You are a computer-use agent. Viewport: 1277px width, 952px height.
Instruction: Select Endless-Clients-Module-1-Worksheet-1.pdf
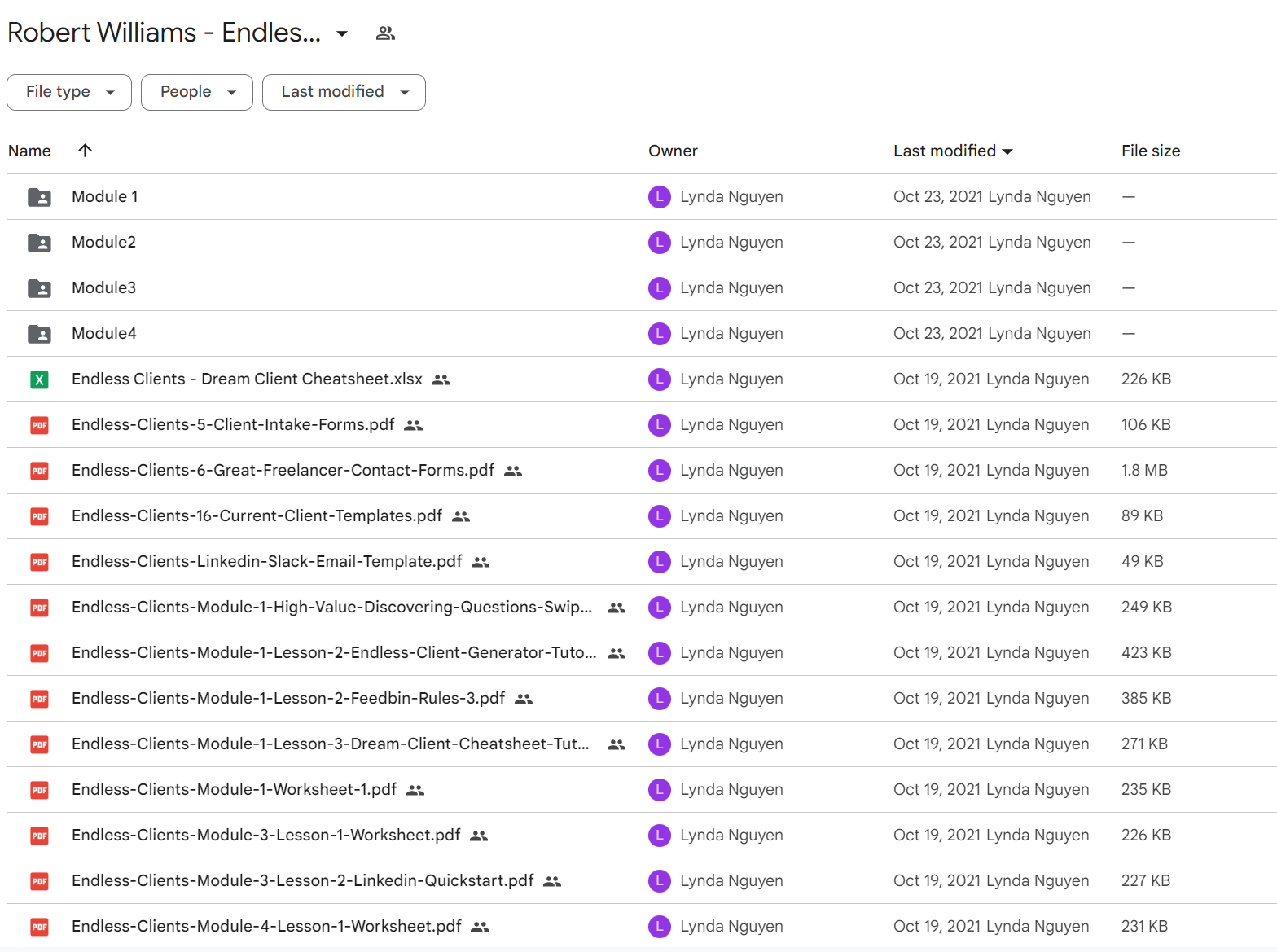[x=234, y=789]
